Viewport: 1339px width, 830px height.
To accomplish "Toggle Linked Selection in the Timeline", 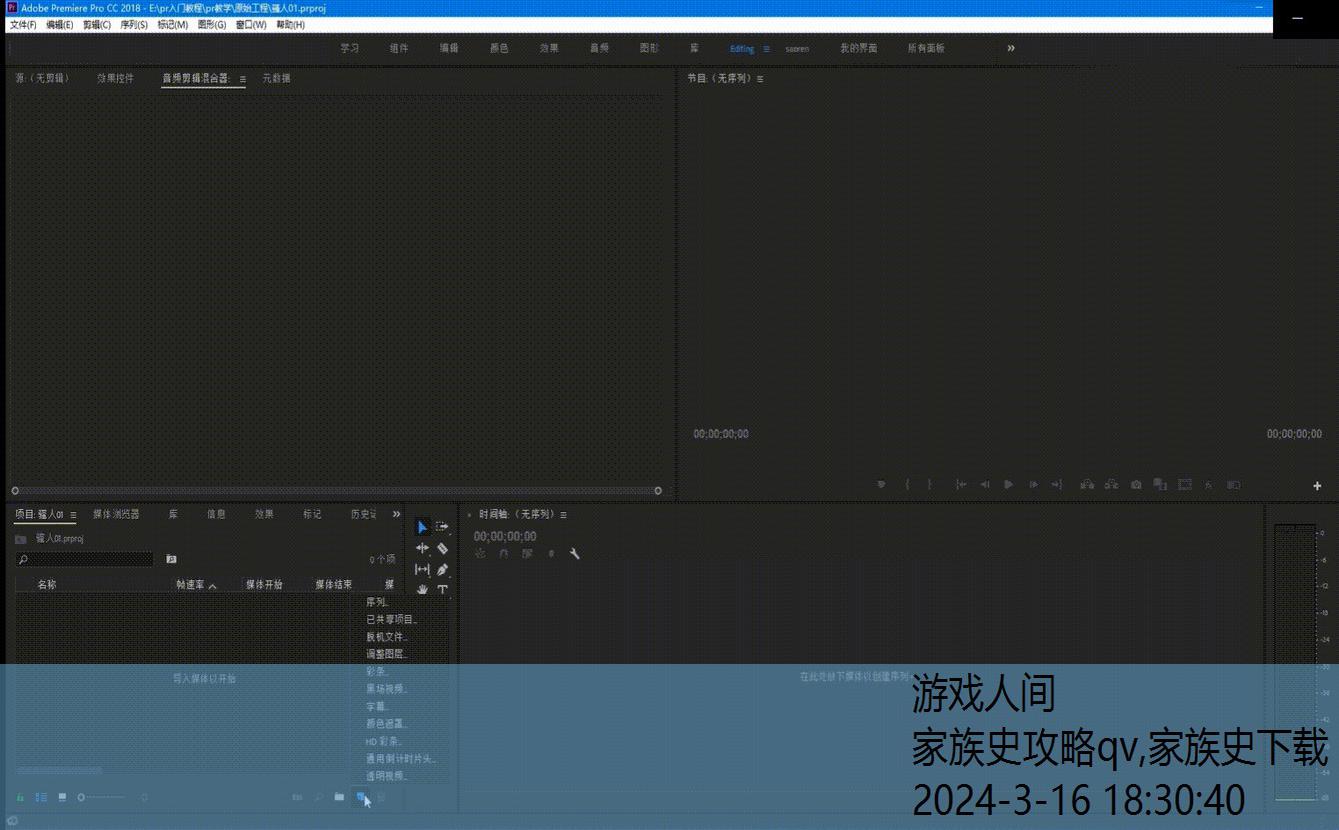I will click(527, 553).
